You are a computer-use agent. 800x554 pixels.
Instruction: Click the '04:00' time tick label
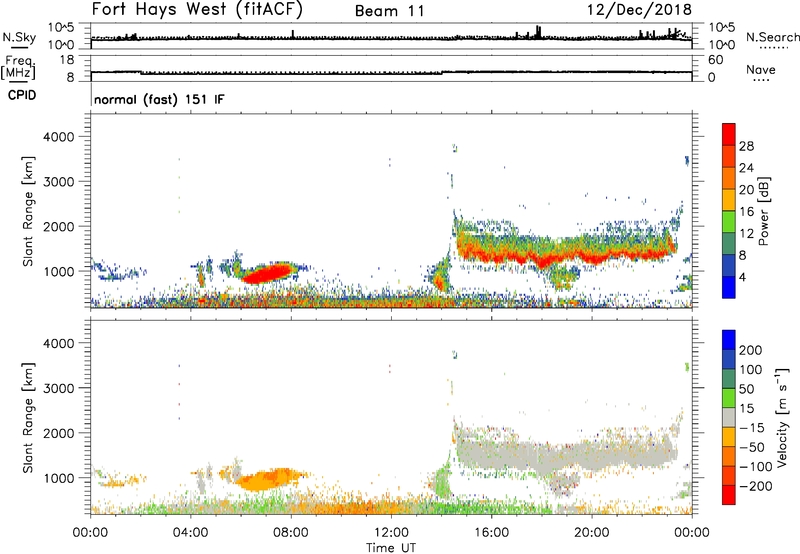click(190, 533)
